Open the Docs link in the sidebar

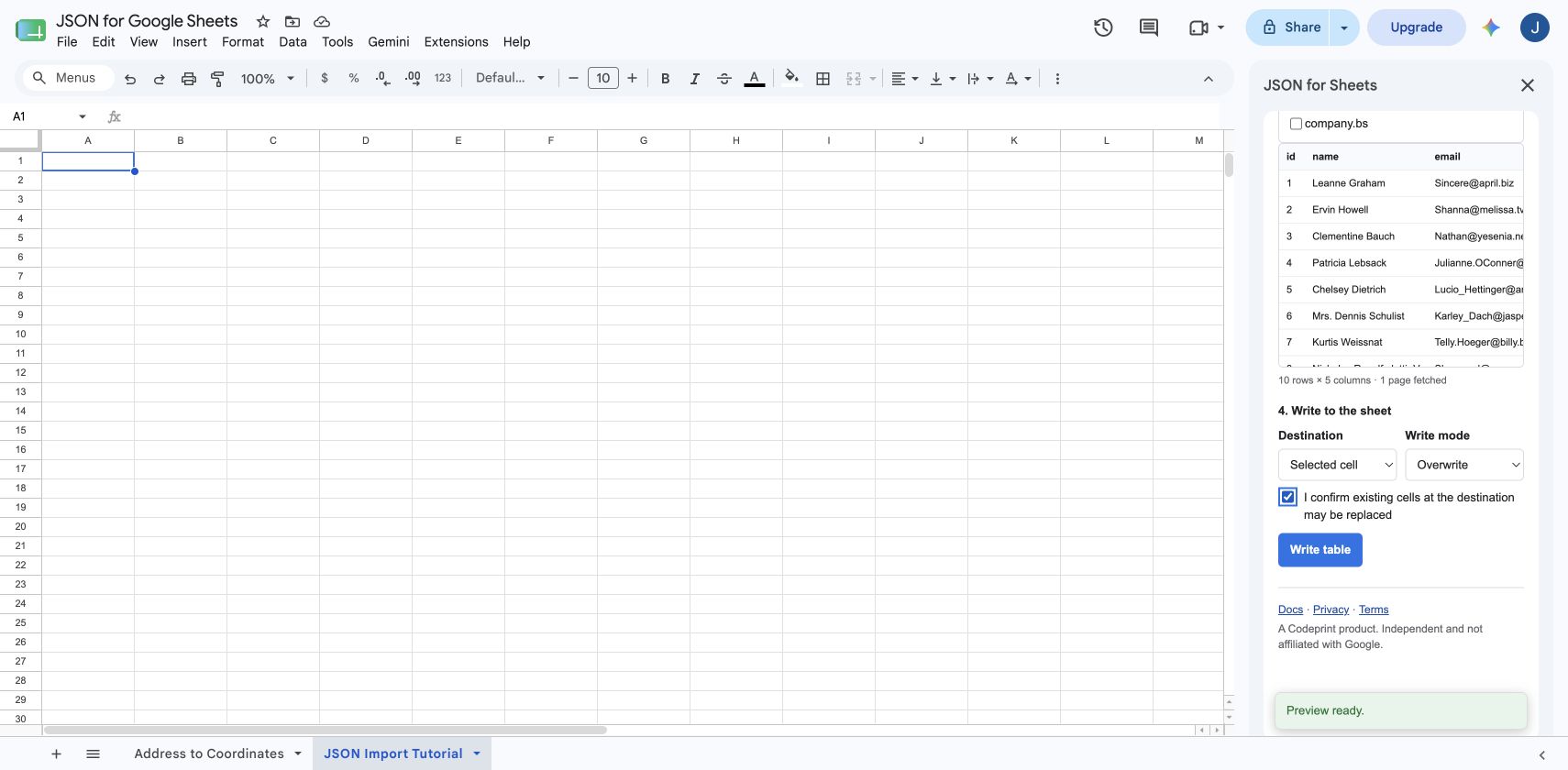(1290, 610)
